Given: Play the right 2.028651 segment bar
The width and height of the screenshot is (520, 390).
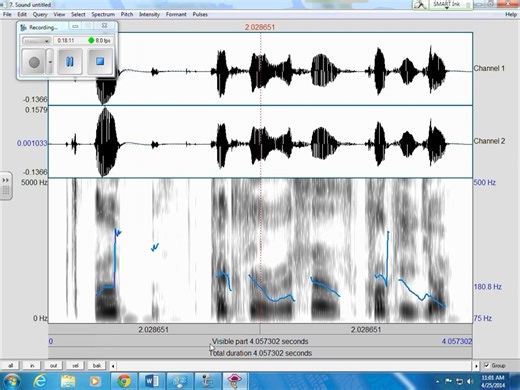Looking at the screenshot, I should (x=366, y=330).
